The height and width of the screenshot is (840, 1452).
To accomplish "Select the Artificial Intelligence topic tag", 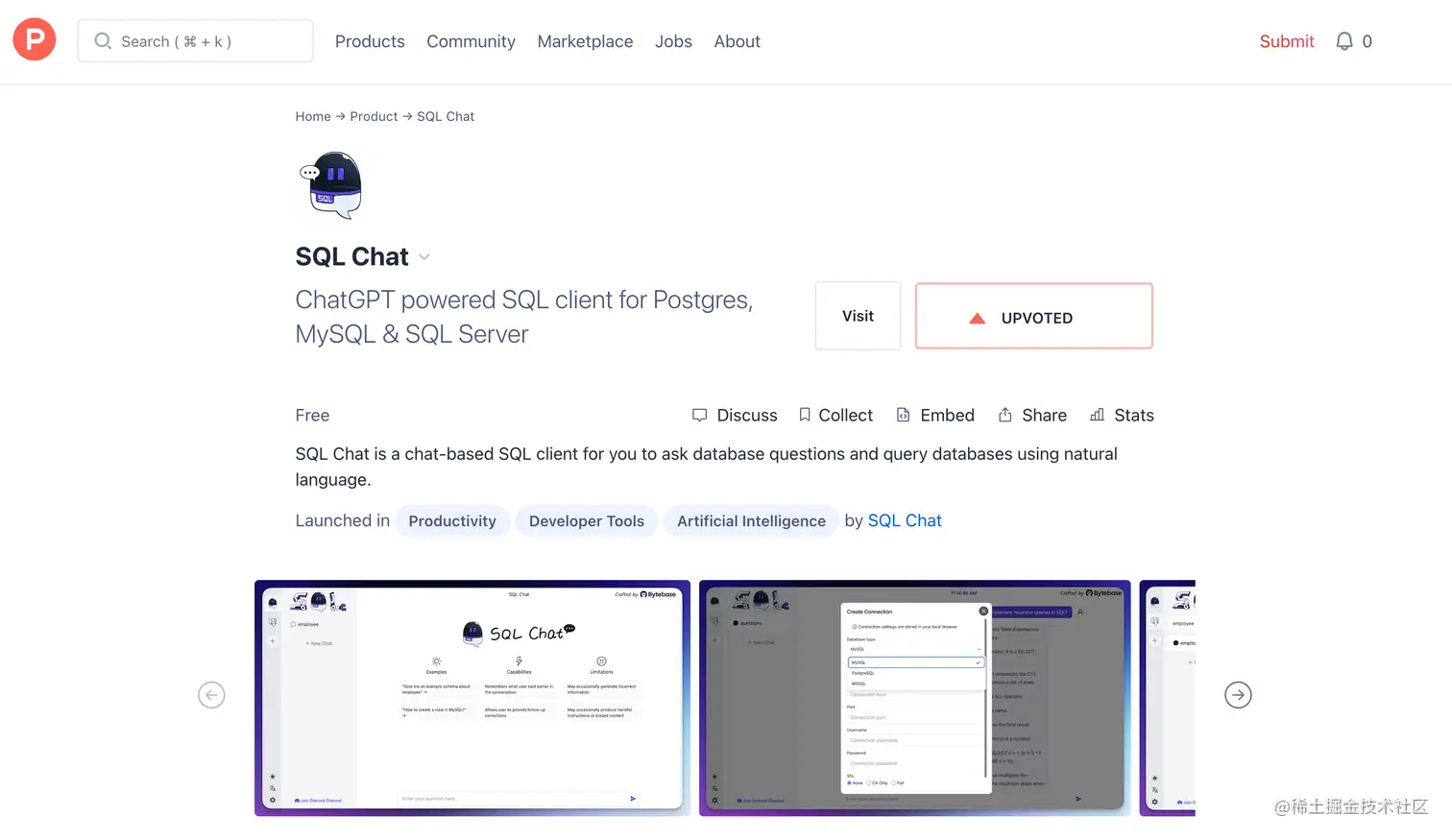I will pos(751,521).
